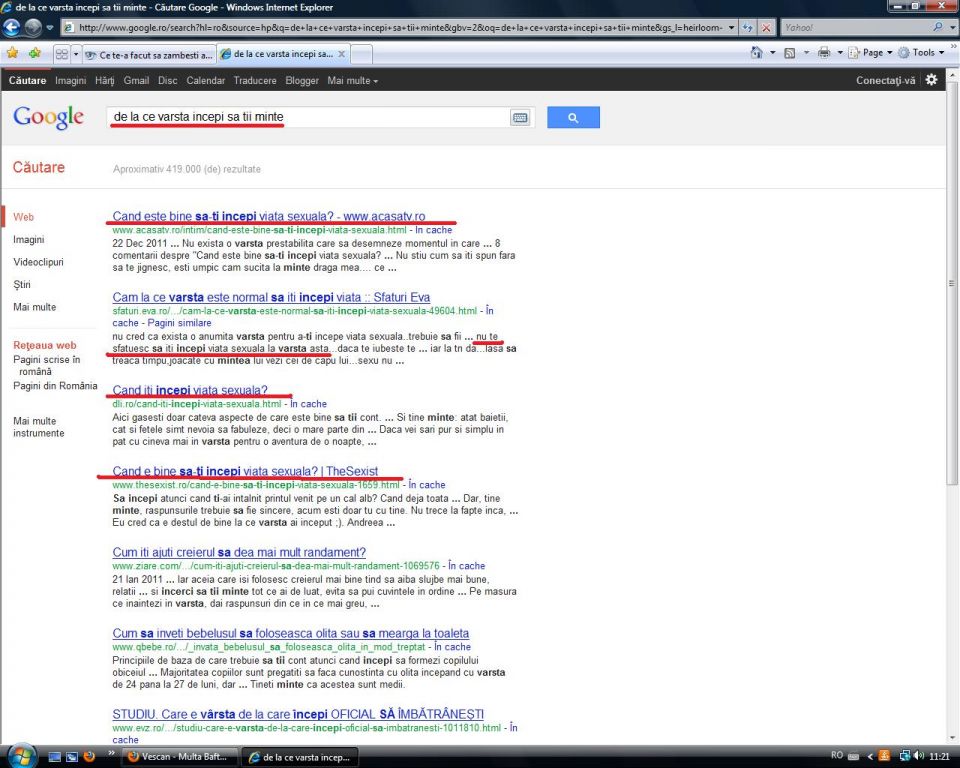The width and height of the screenshot is (960, 768).
Task: Show hidden tray icons arrow
Action: (869, 756)
